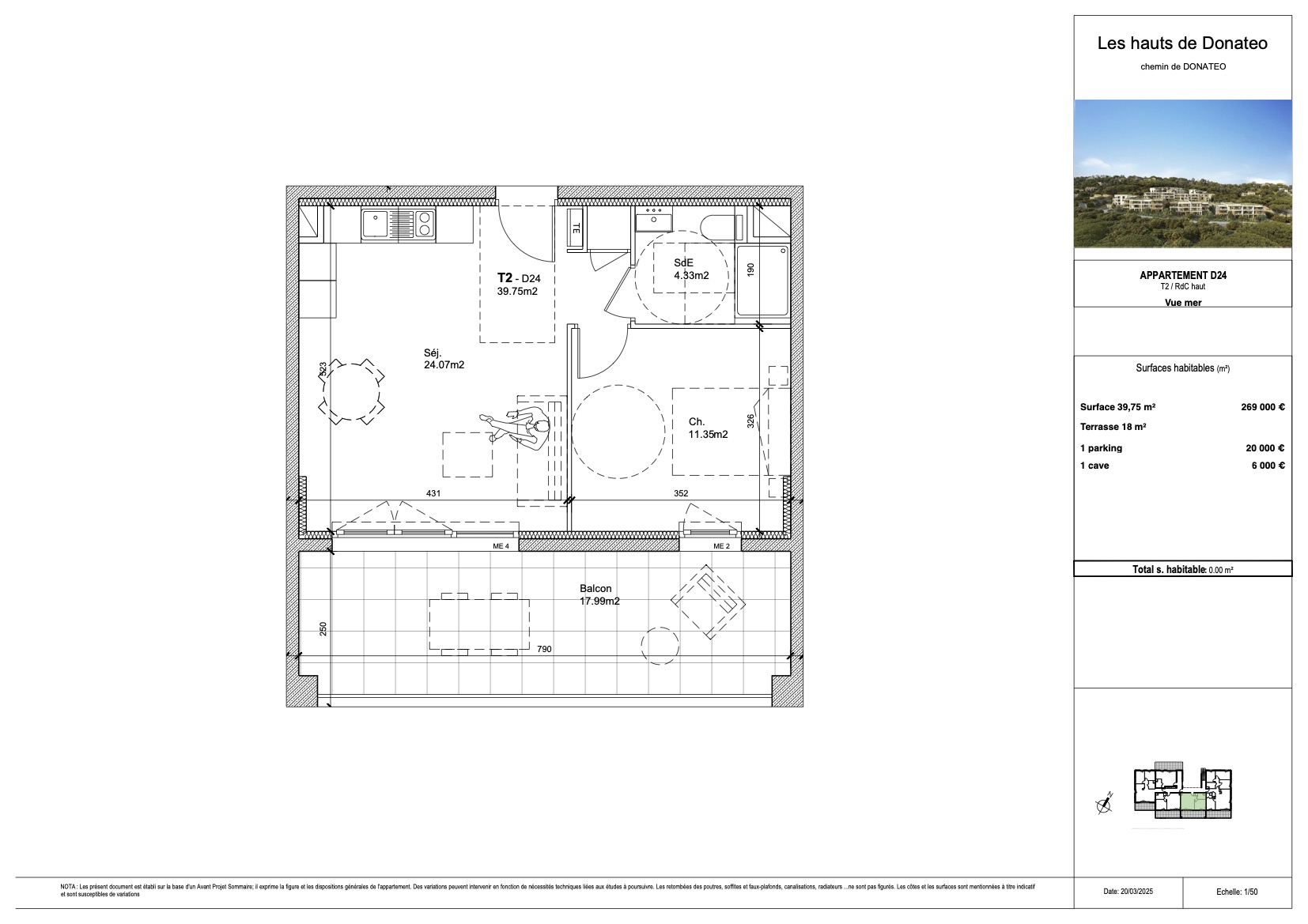Viewport: 1308px width, 924px height.
Task: Click the parking price '20 000 €'
Action: click(1265, 448)
